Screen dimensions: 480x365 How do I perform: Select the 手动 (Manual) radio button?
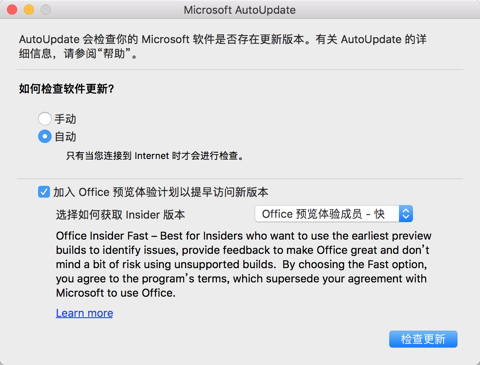click(x=45, y=119)
